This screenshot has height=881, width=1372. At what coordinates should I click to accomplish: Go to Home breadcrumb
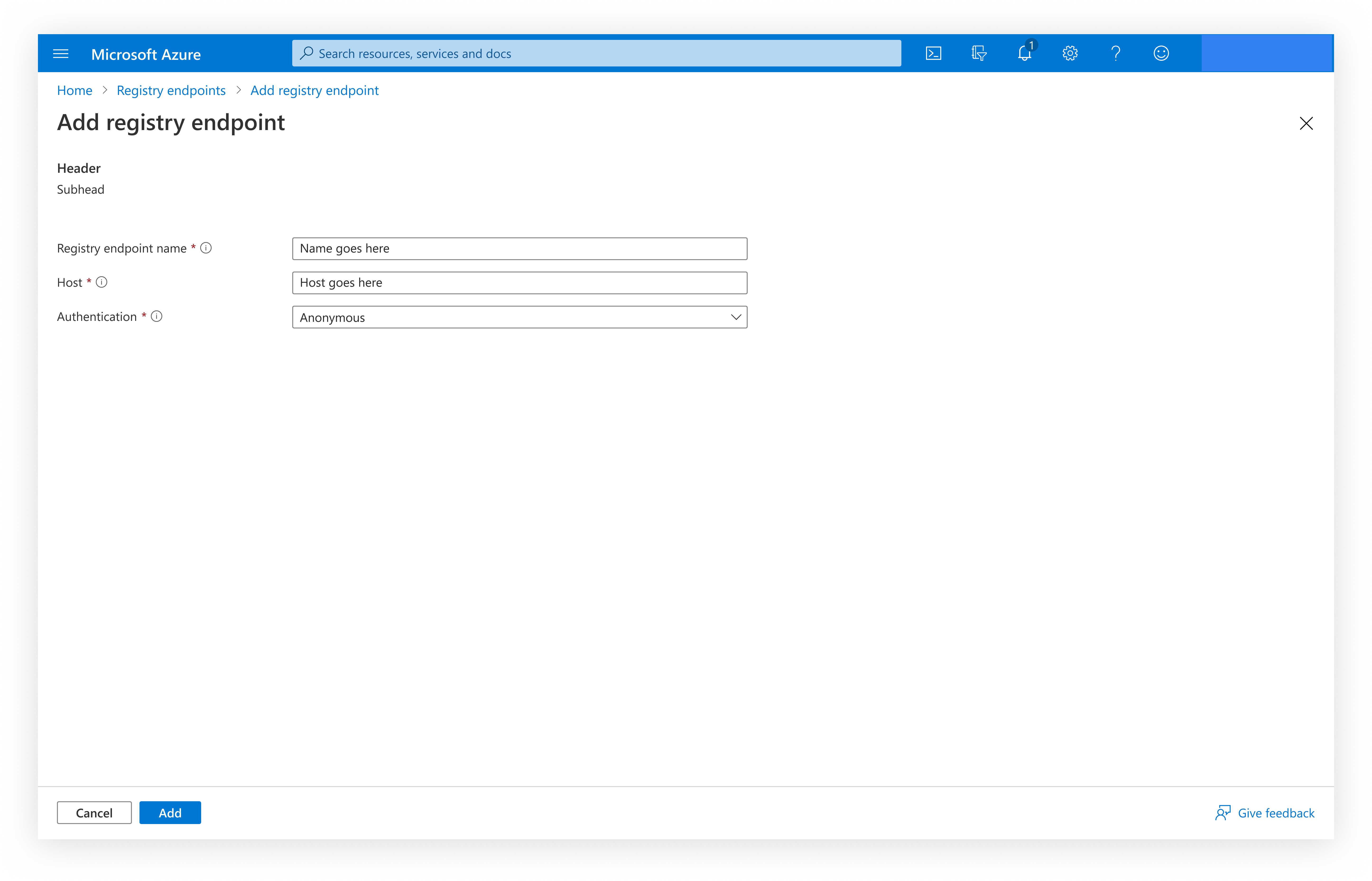pyautogui.click(x=75, y=90)
